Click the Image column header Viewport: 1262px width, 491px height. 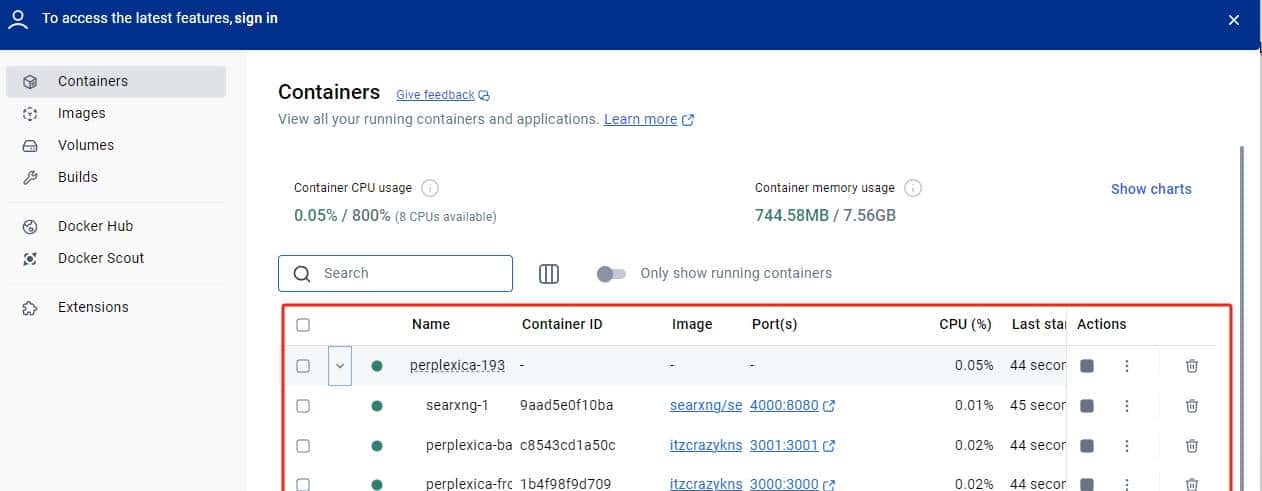coord(692,324)
